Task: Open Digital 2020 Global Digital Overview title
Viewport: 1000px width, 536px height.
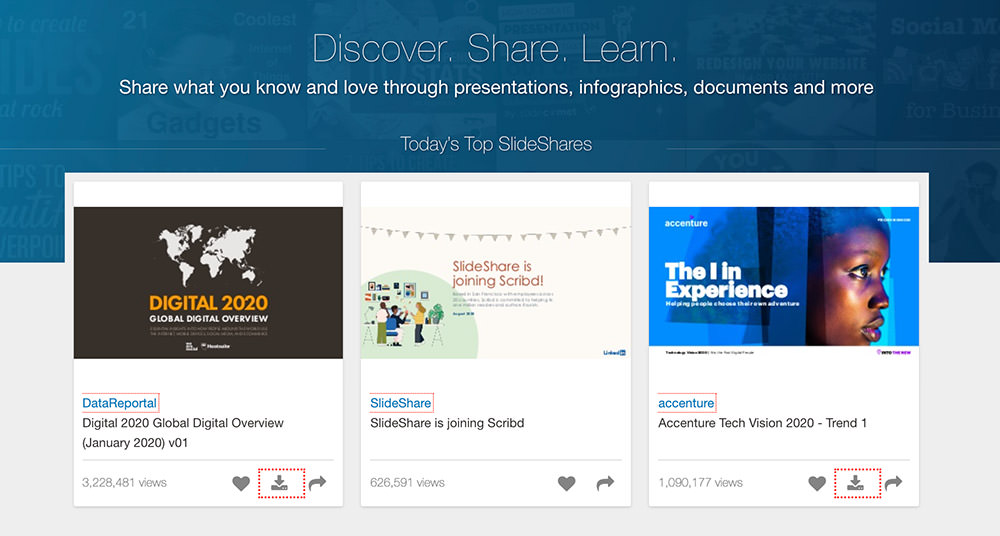Action: [x=183, y=433]
